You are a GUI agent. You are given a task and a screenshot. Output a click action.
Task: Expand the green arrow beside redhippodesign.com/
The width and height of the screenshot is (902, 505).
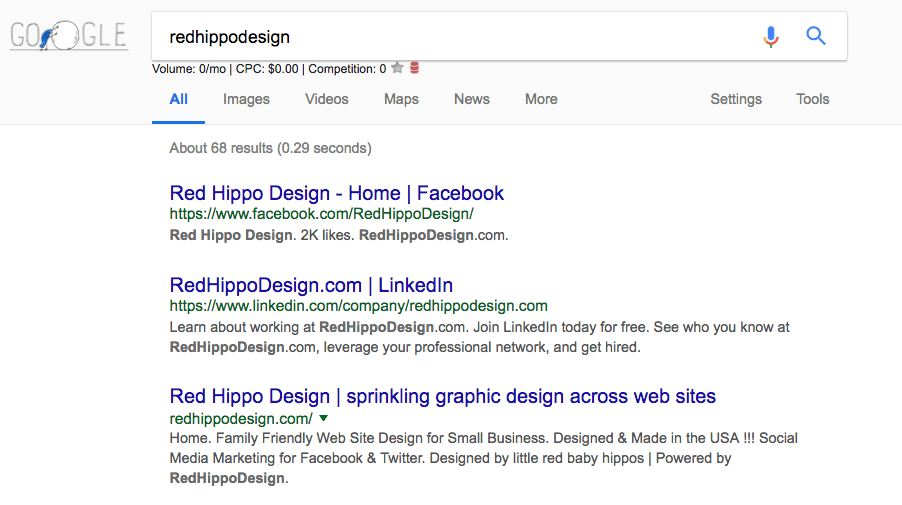tap(323, 418)
